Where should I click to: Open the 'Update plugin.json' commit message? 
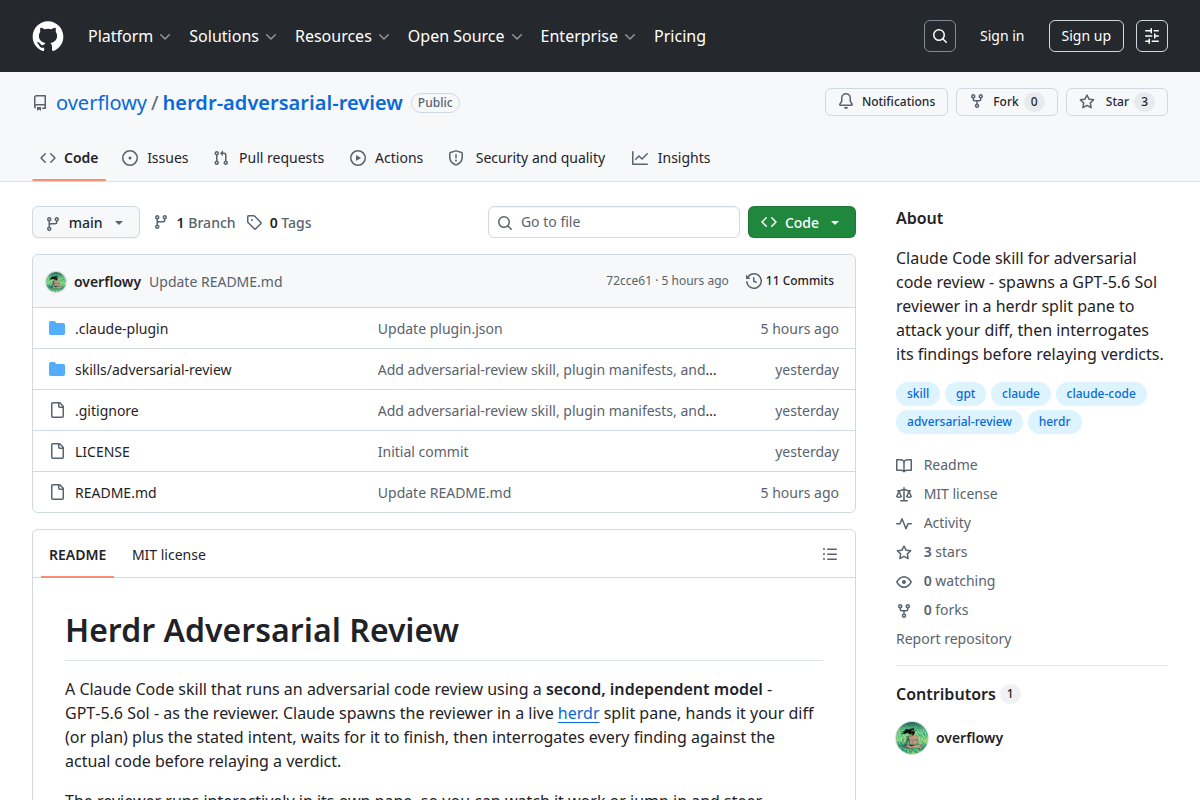click(440, 329)
